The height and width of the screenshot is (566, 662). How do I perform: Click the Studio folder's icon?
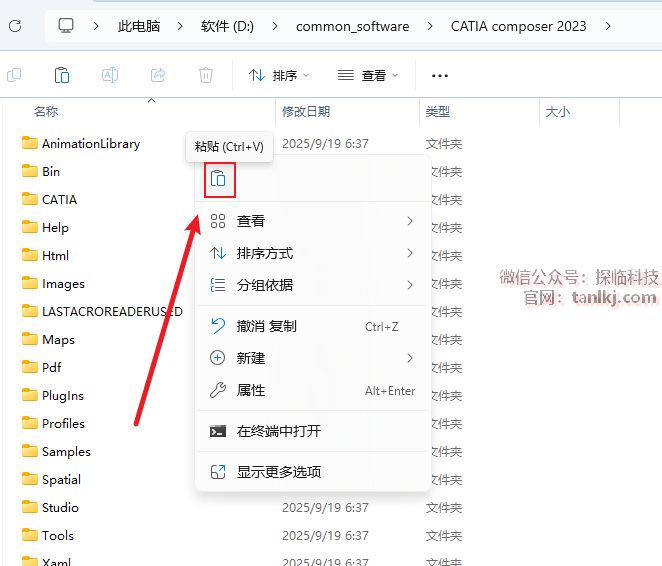click(30, 506)
